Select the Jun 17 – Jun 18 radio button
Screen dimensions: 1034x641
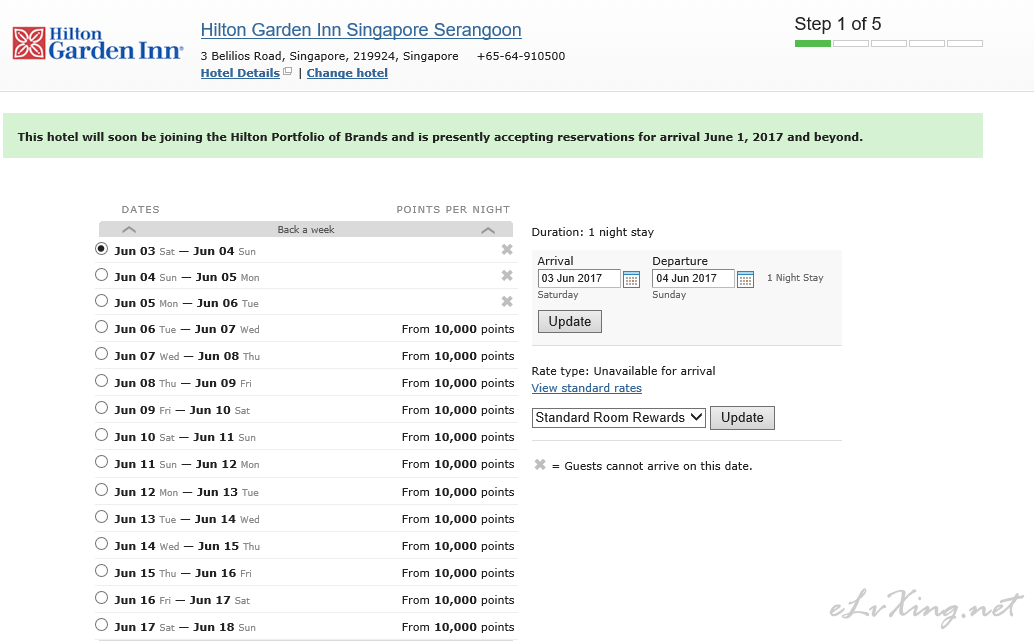click(101, 625)
